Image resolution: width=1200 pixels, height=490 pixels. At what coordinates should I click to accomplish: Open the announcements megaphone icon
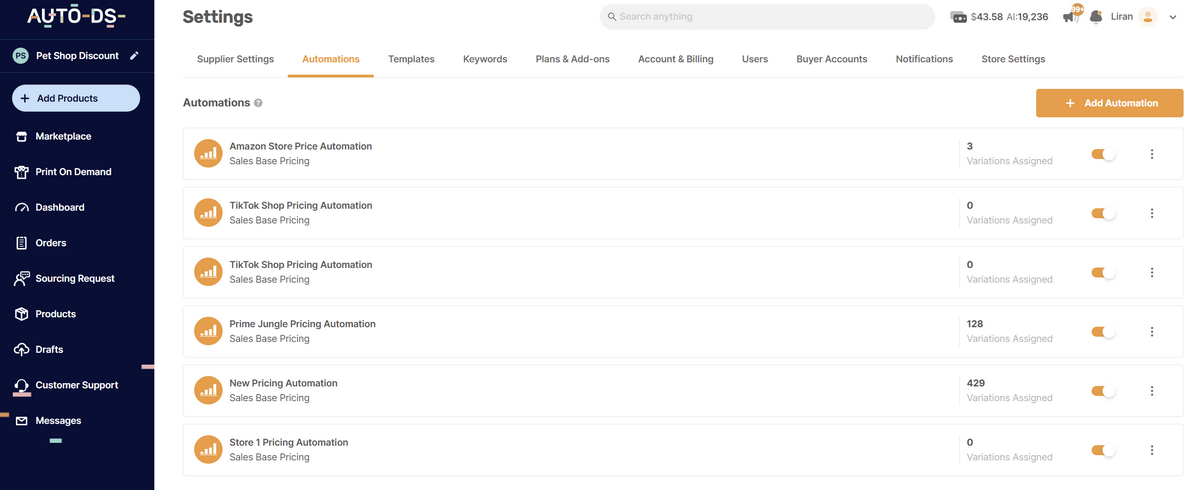[1071, 16]
